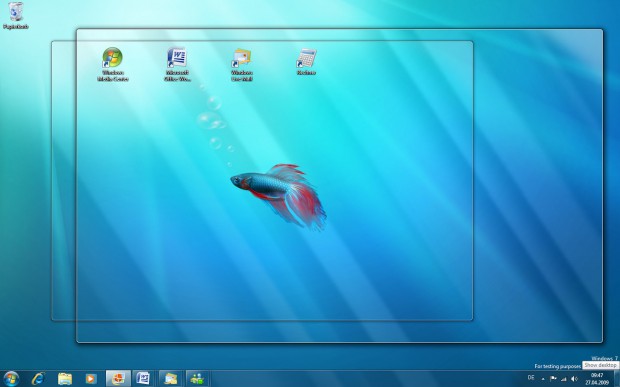Launch Windows Media Player from taskbar
The image size is (620, 387).
(x=91, y=379)
